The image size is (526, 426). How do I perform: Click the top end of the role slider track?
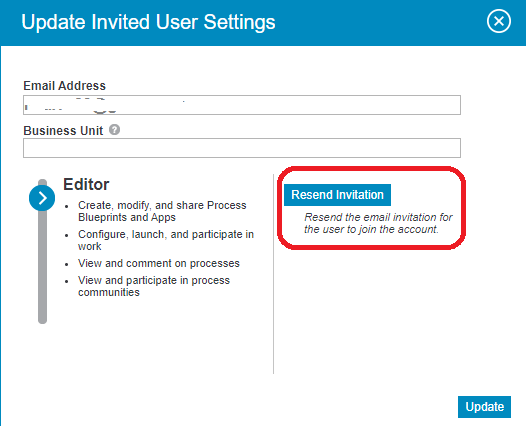pos(42,182)
